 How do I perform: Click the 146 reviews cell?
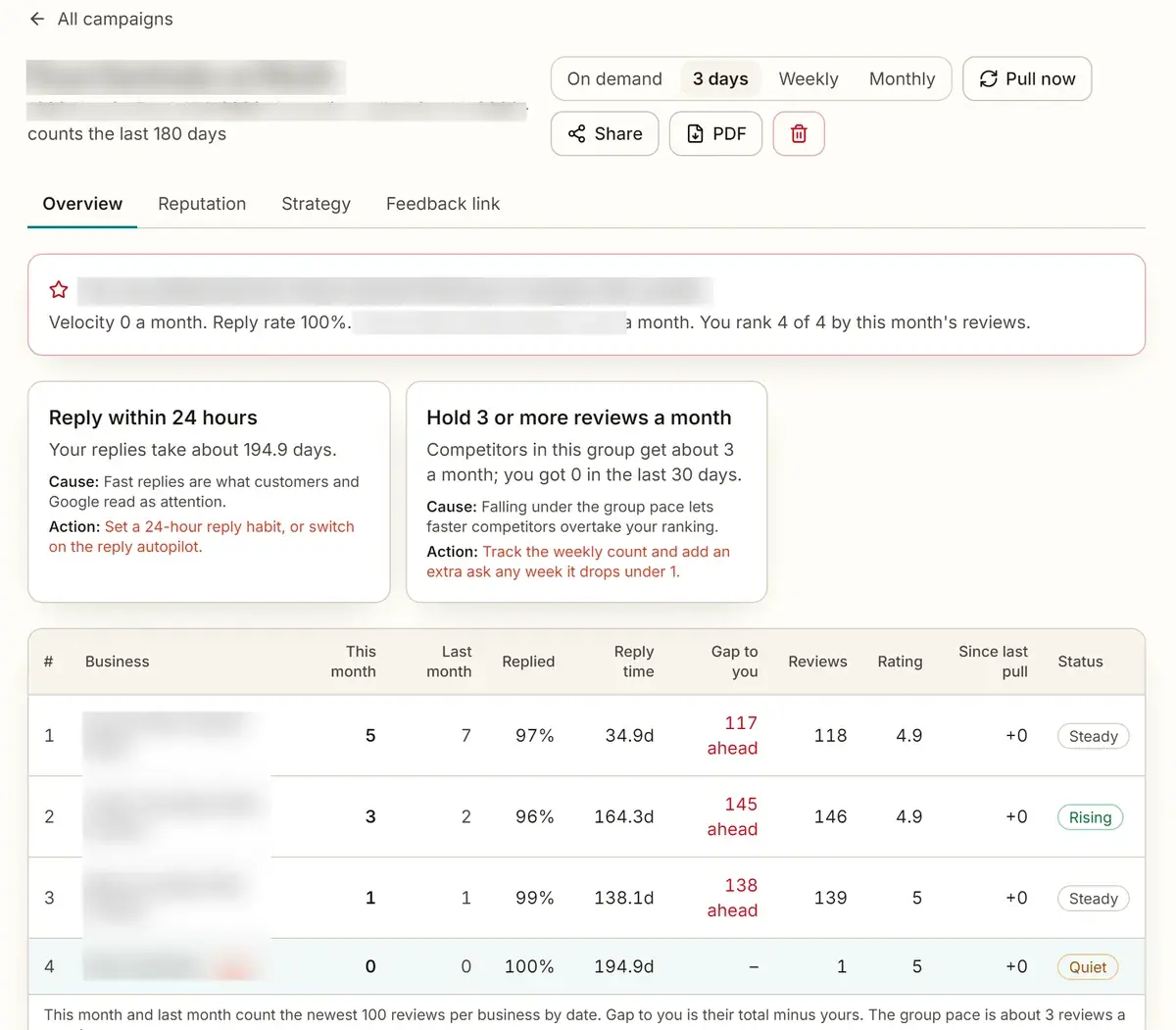point(830,817)
